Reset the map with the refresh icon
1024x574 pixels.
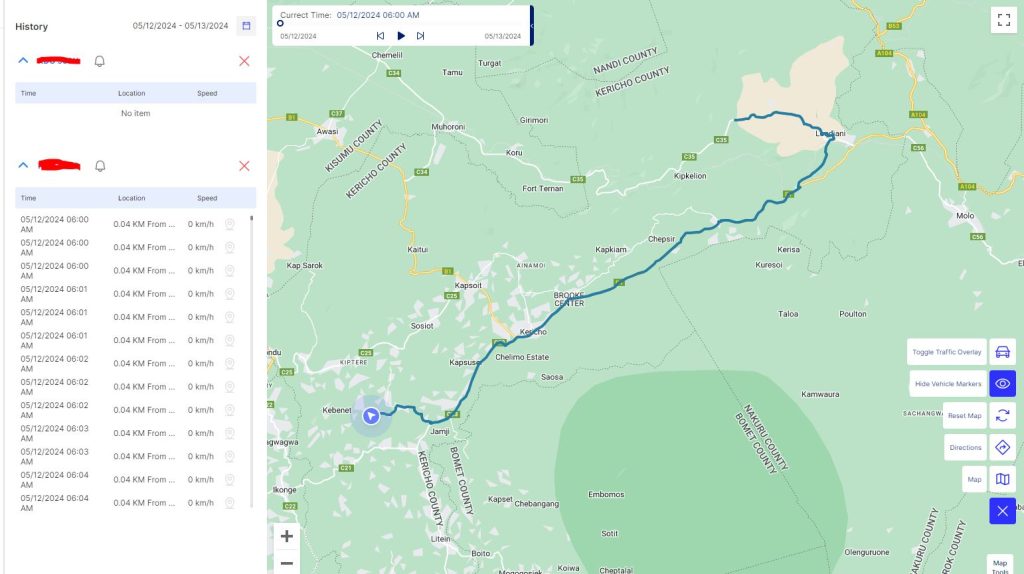point(1002,415)
